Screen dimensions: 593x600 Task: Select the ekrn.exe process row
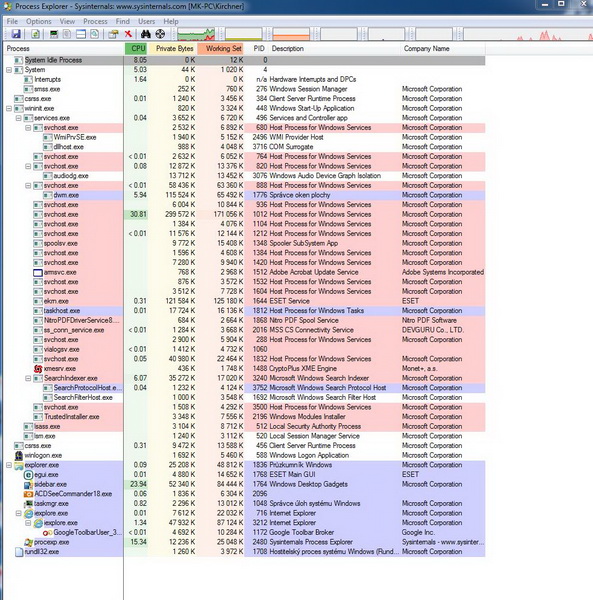pos(244,301)
